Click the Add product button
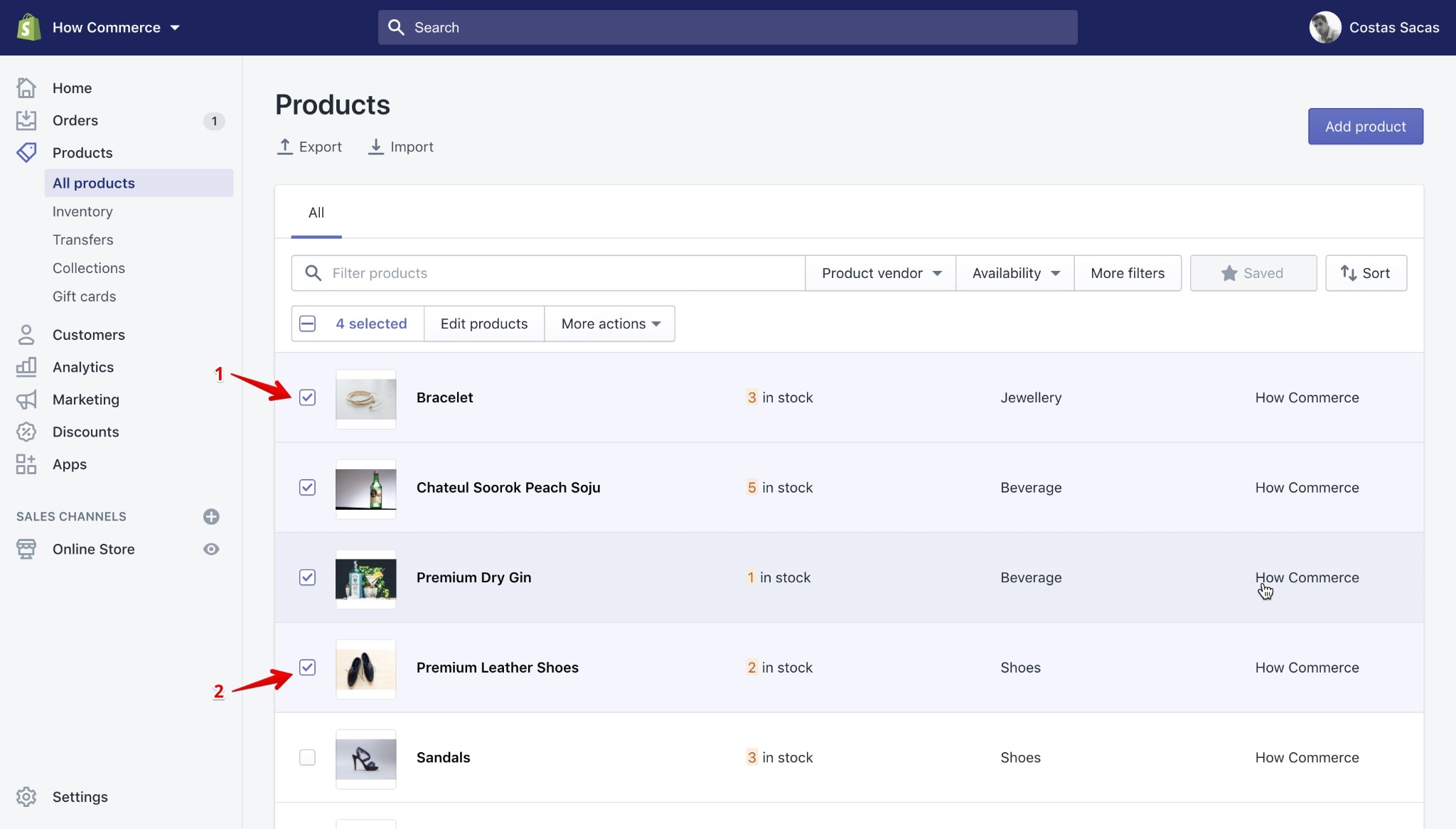Viewport: 1456px width, 829px height. click(1365, 127)
